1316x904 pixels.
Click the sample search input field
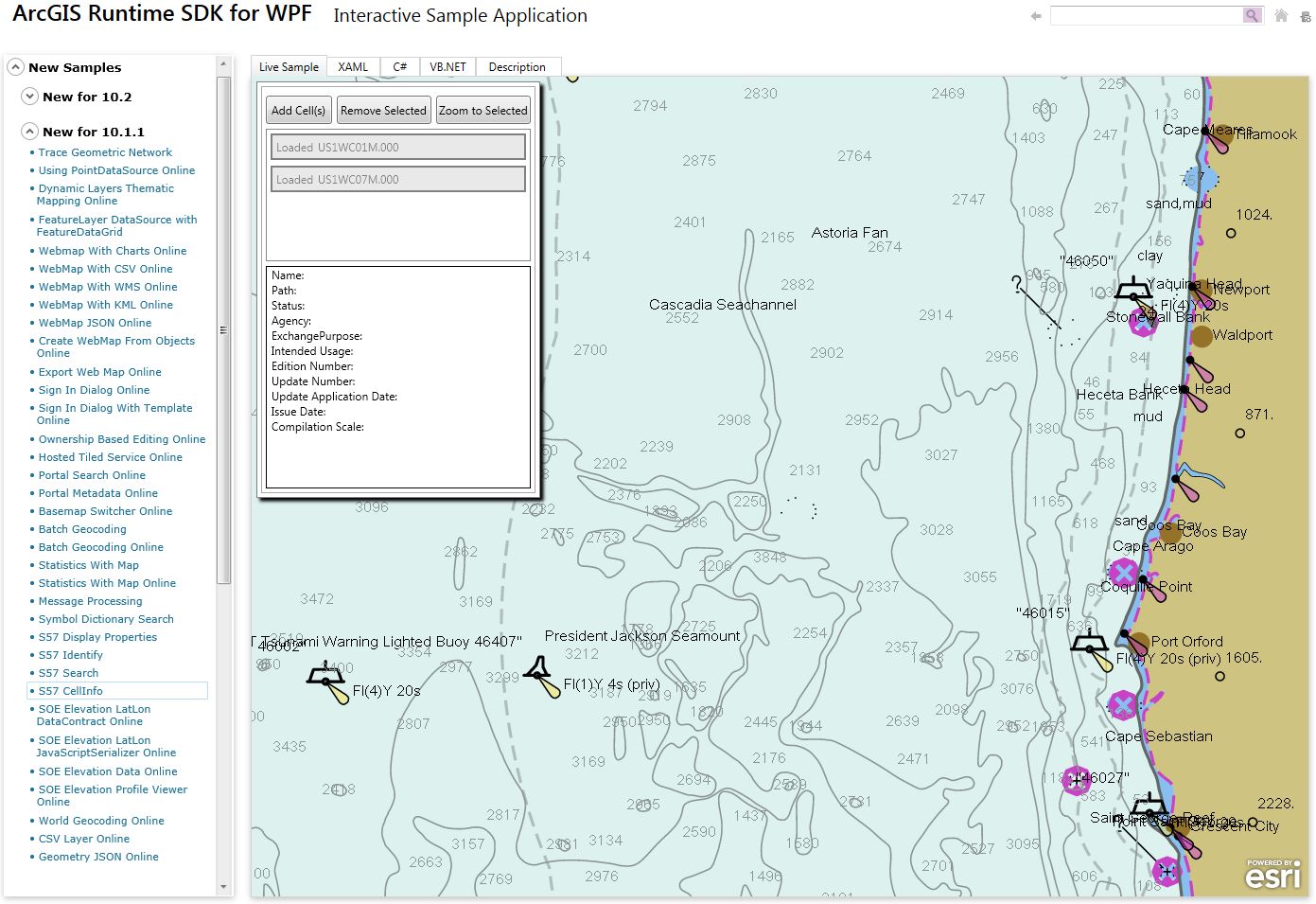[x=1147, y=15]
